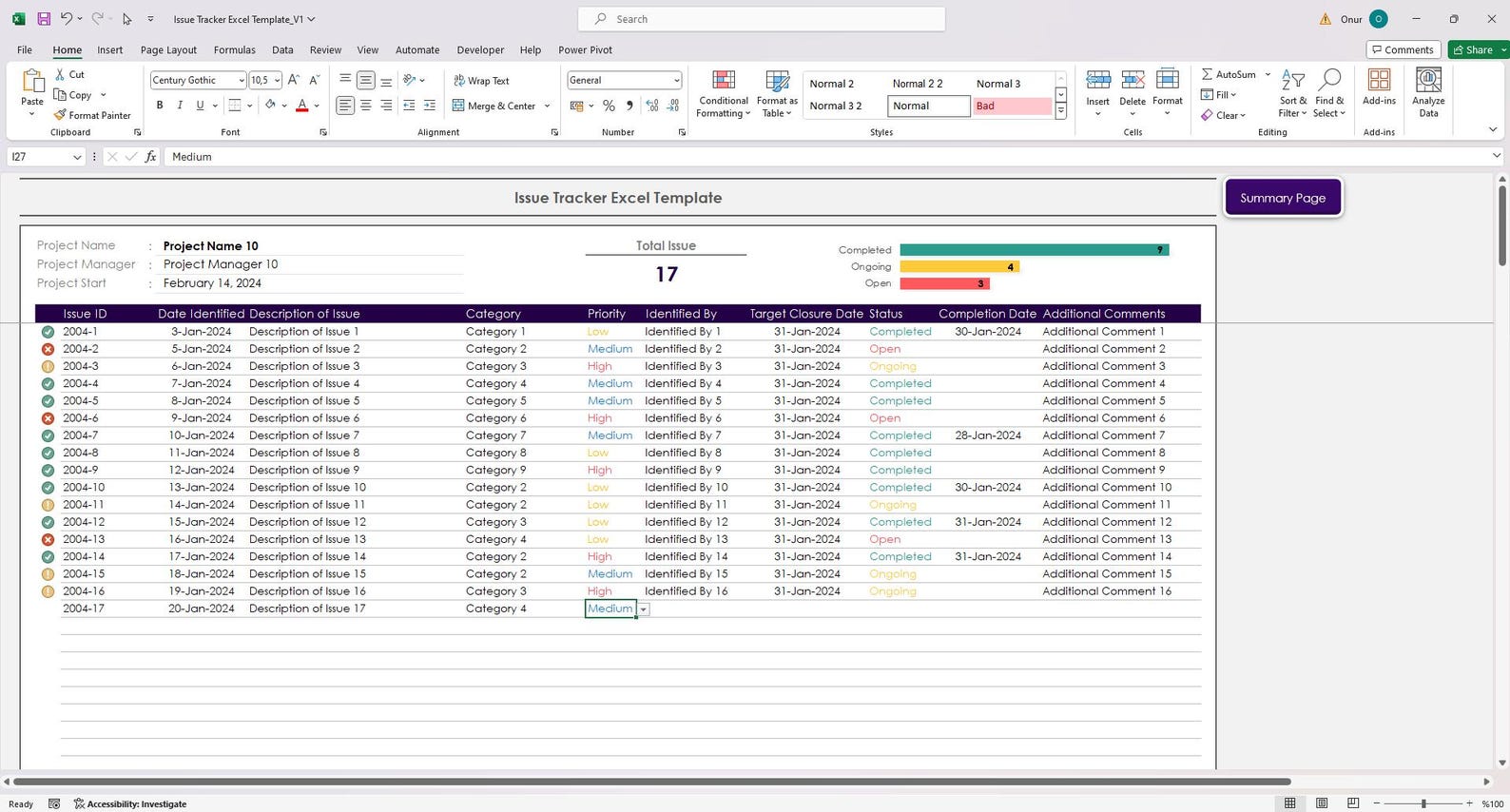Open Conditional Formatting menu
1510x812 pixels.
coord(724,94)
